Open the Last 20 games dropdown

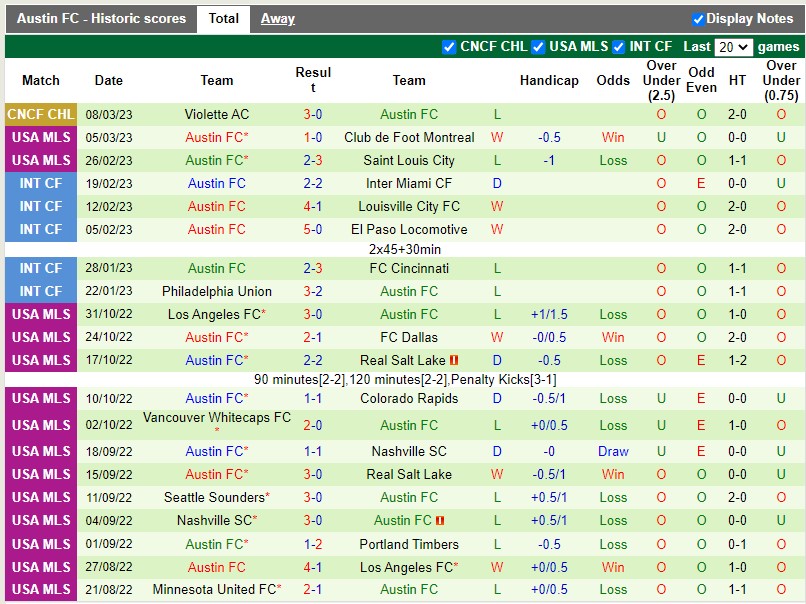tap(735, 46)
